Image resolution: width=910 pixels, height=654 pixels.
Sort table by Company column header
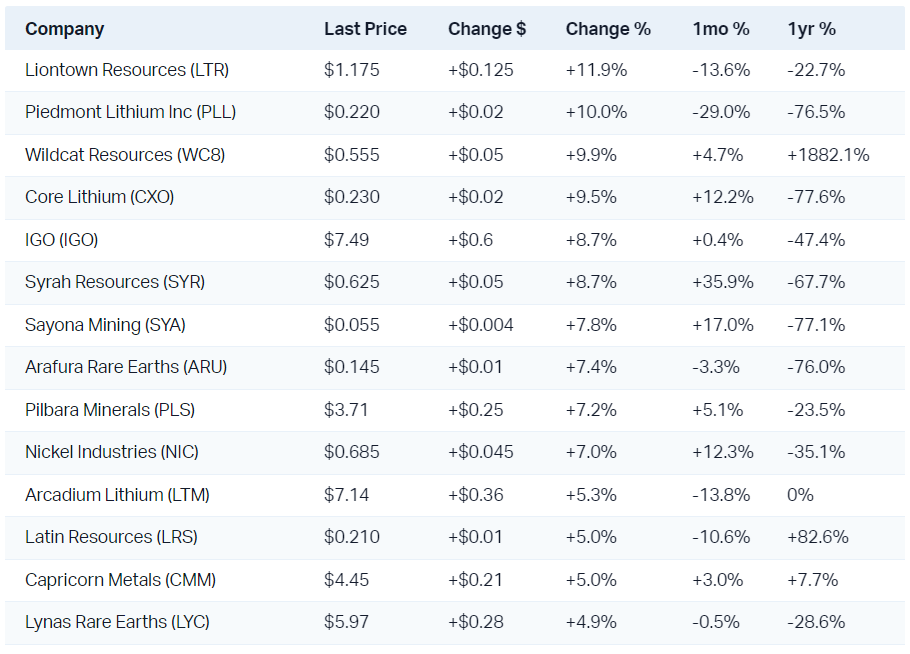pyautogui.click(x=64, y=29)
